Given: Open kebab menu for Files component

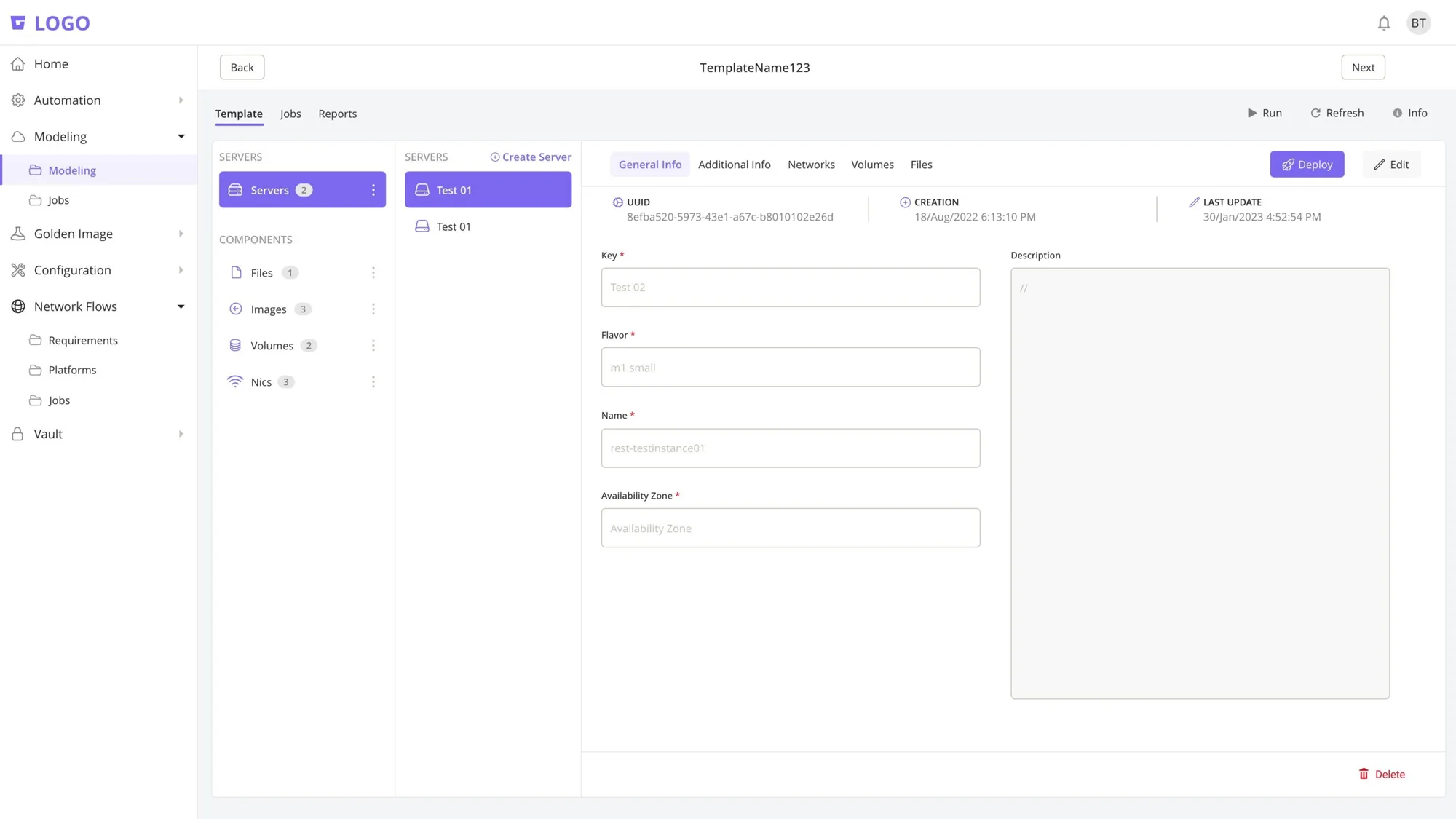Looking at the screenshot, I should pos(373,273).
